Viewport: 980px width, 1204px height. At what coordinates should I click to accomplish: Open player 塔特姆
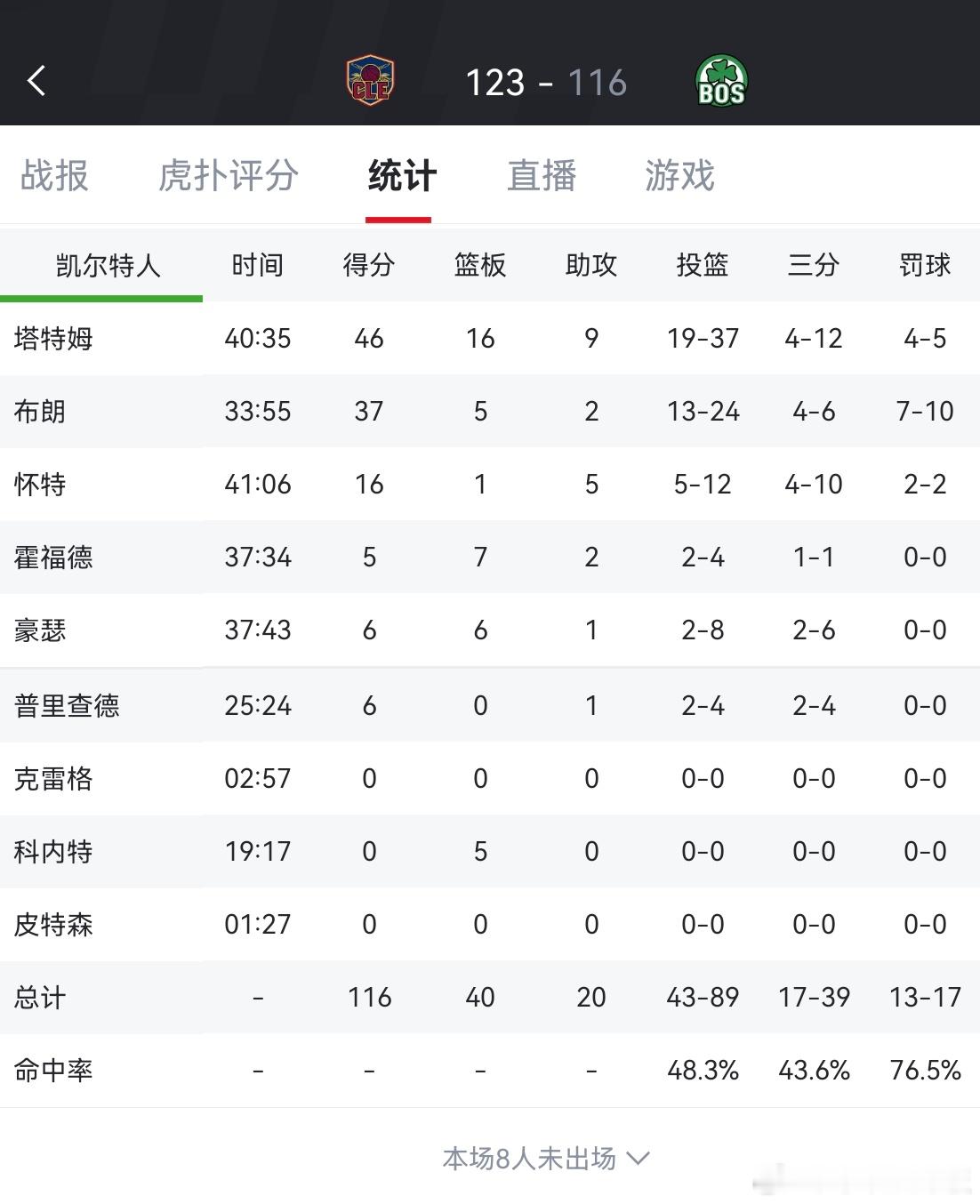[x=53, y=338]
